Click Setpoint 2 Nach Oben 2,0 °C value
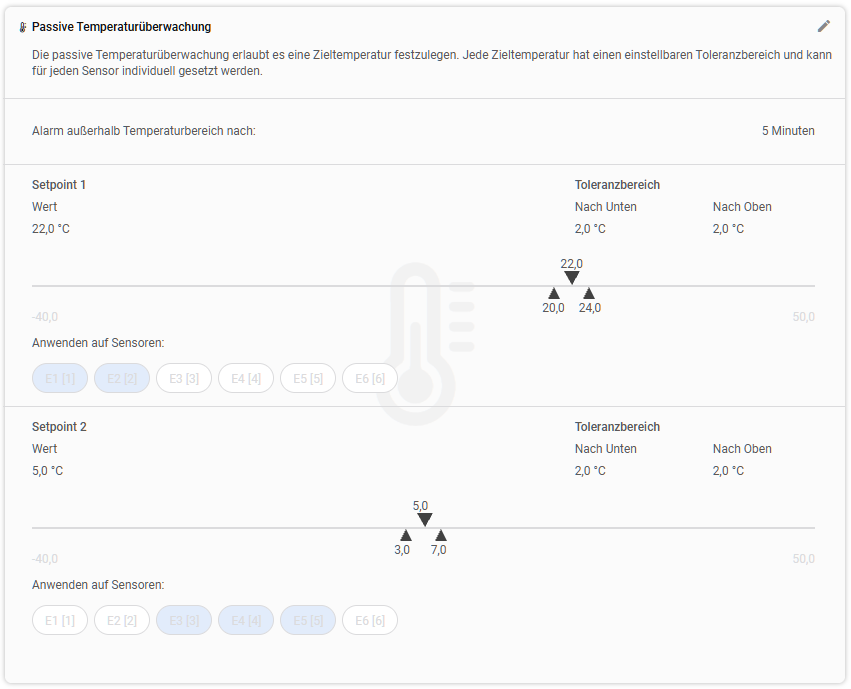851x689 pixels. pos(728,471)
